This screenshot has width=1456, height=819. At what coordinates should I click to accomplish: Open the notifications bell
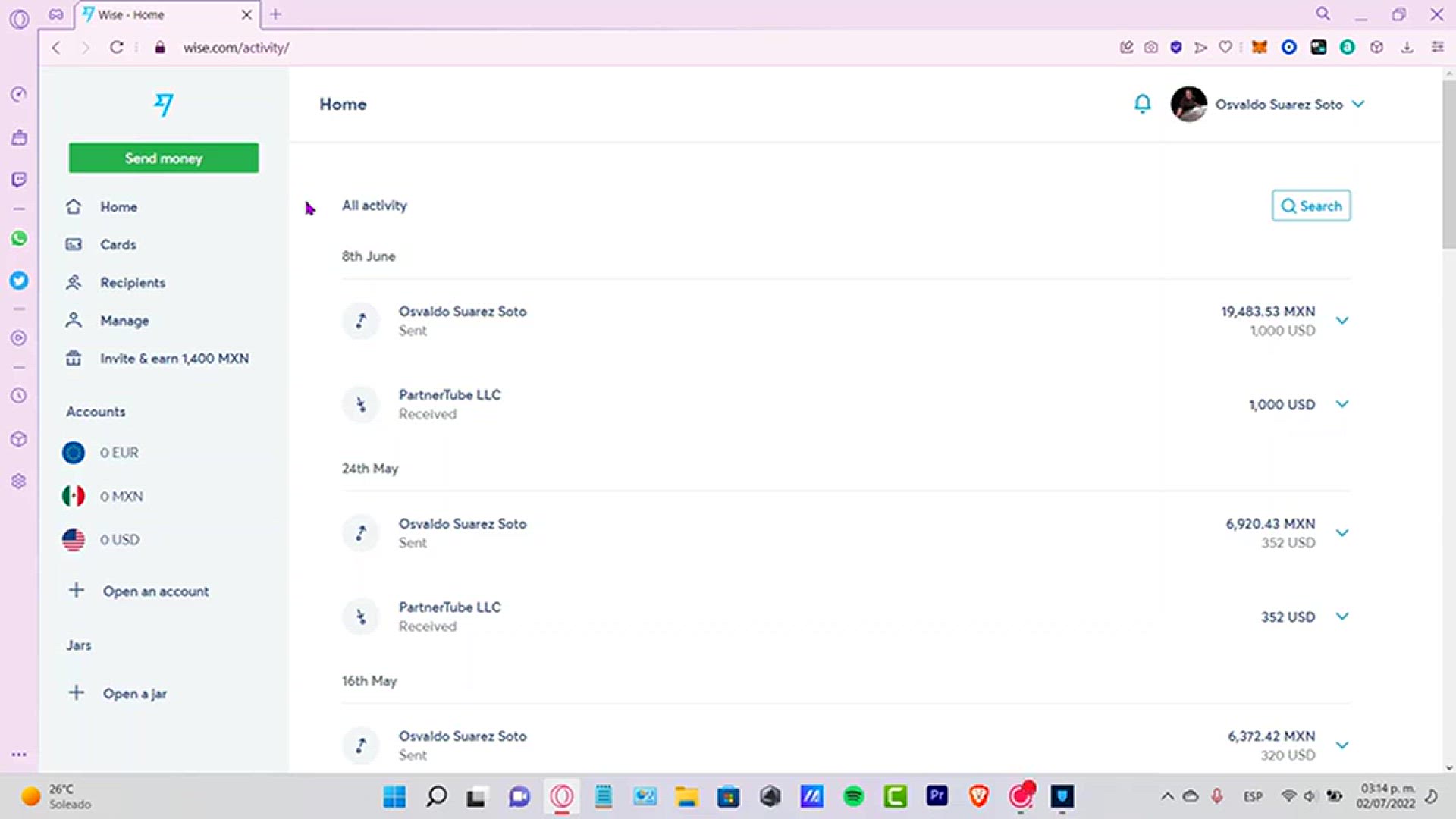coord(1142,104)
